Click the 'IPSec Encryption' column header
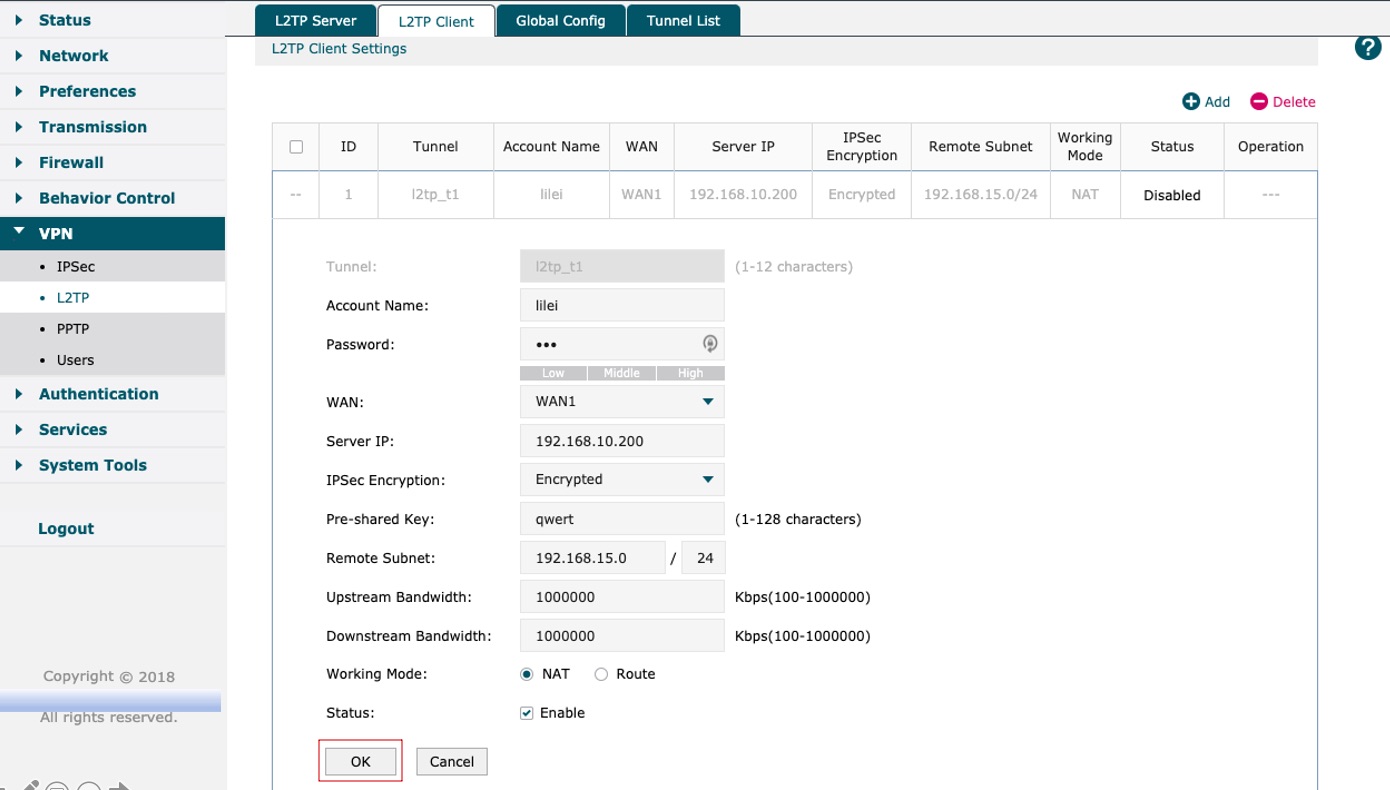The image size is (1390, 790). 862,147
